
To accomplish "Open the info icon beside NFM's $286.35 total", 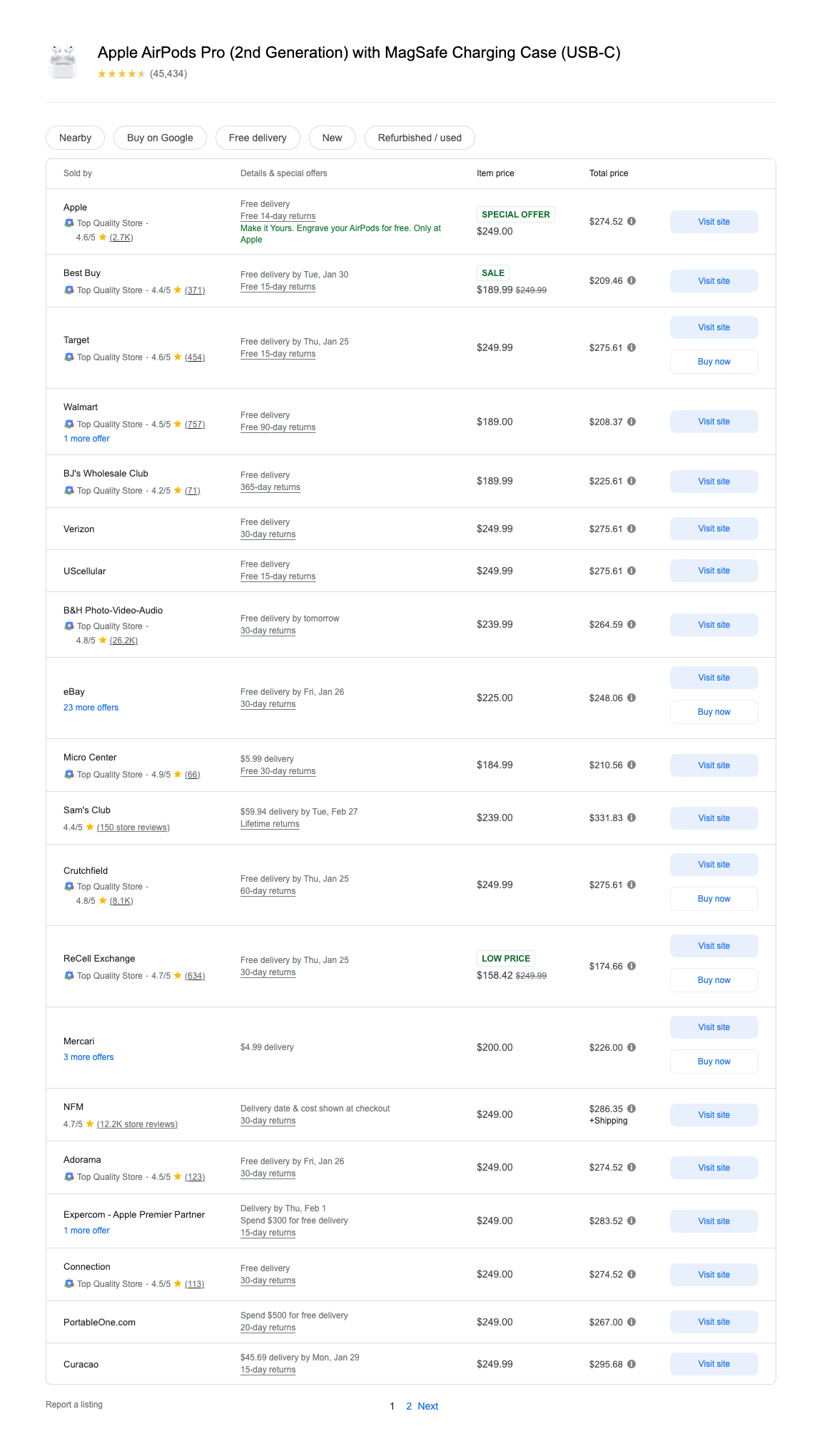I will pos(631,1109).
